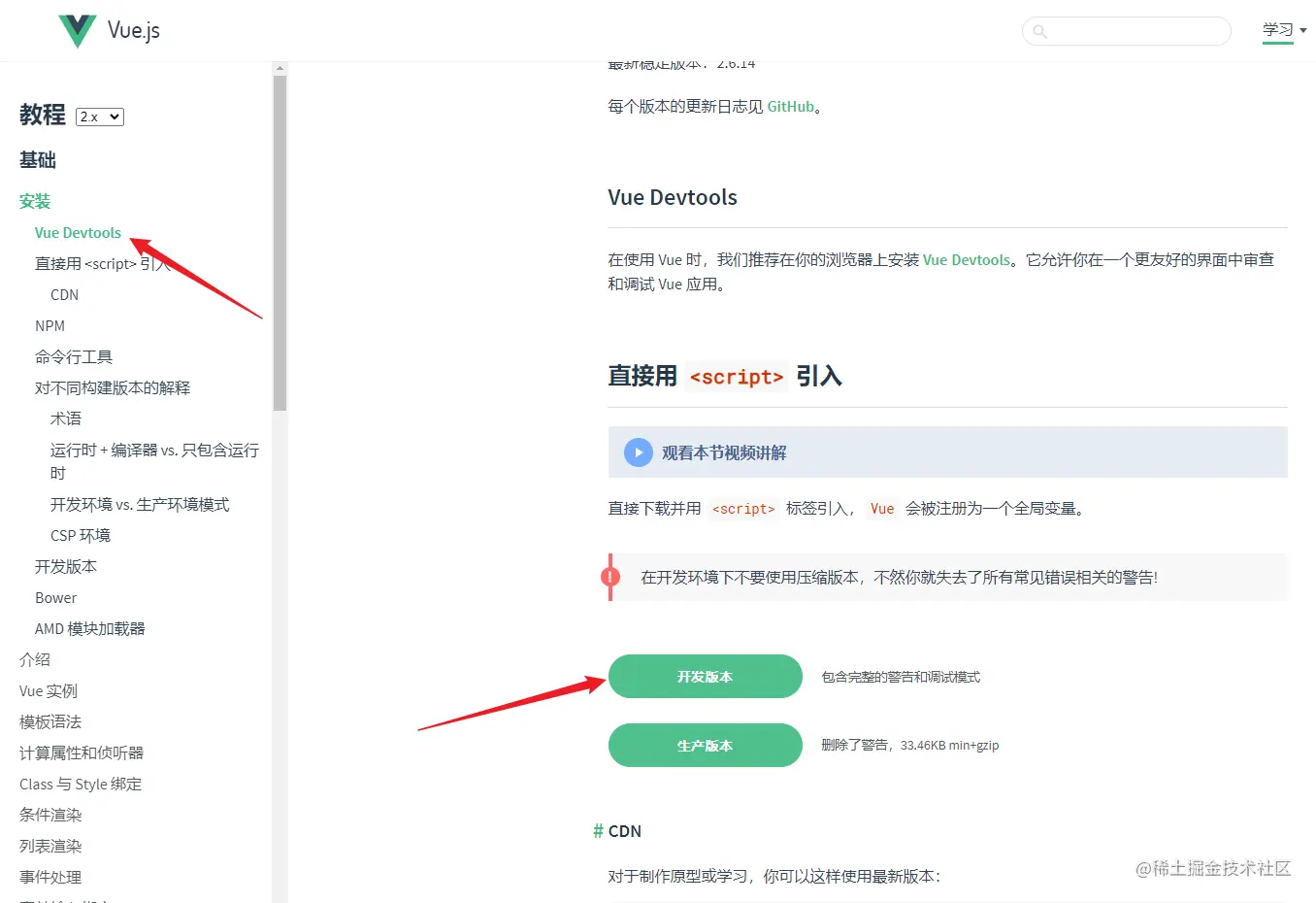Go to 介绍 in the sidebar
The width and height of the screenshot is (1316, 903).
tap(35, 660)
